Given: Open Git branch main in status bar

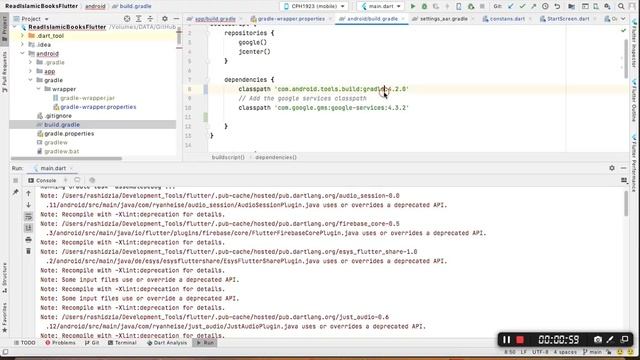Looking at the screenshot, I should click(593, 352).
